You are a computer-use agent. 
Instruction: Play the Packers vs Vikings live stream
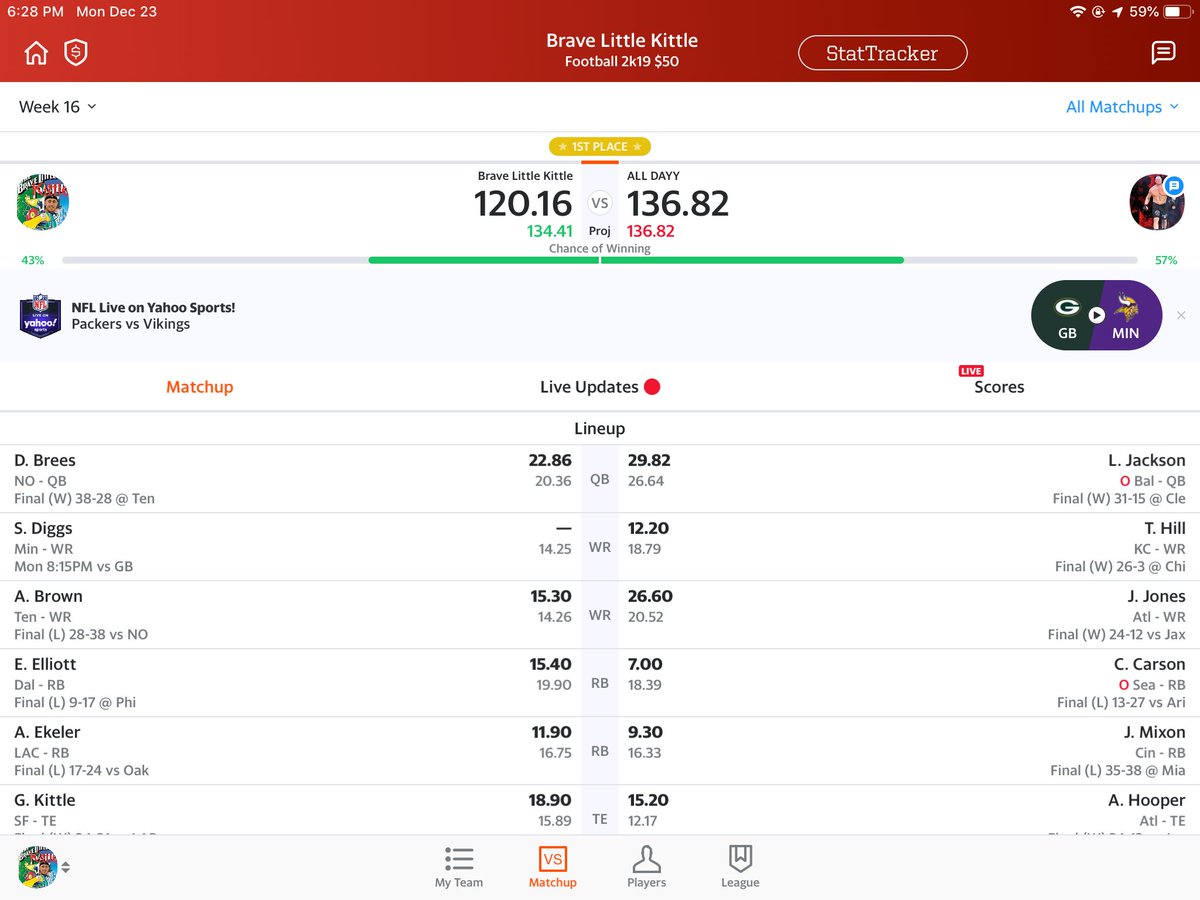(1096, 315)
